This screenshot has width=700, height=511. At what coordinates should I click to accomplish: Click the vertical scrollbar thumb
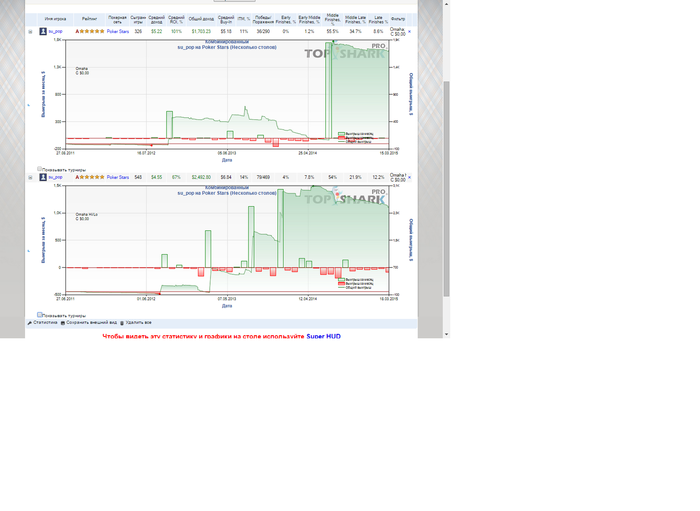(446, 189)
